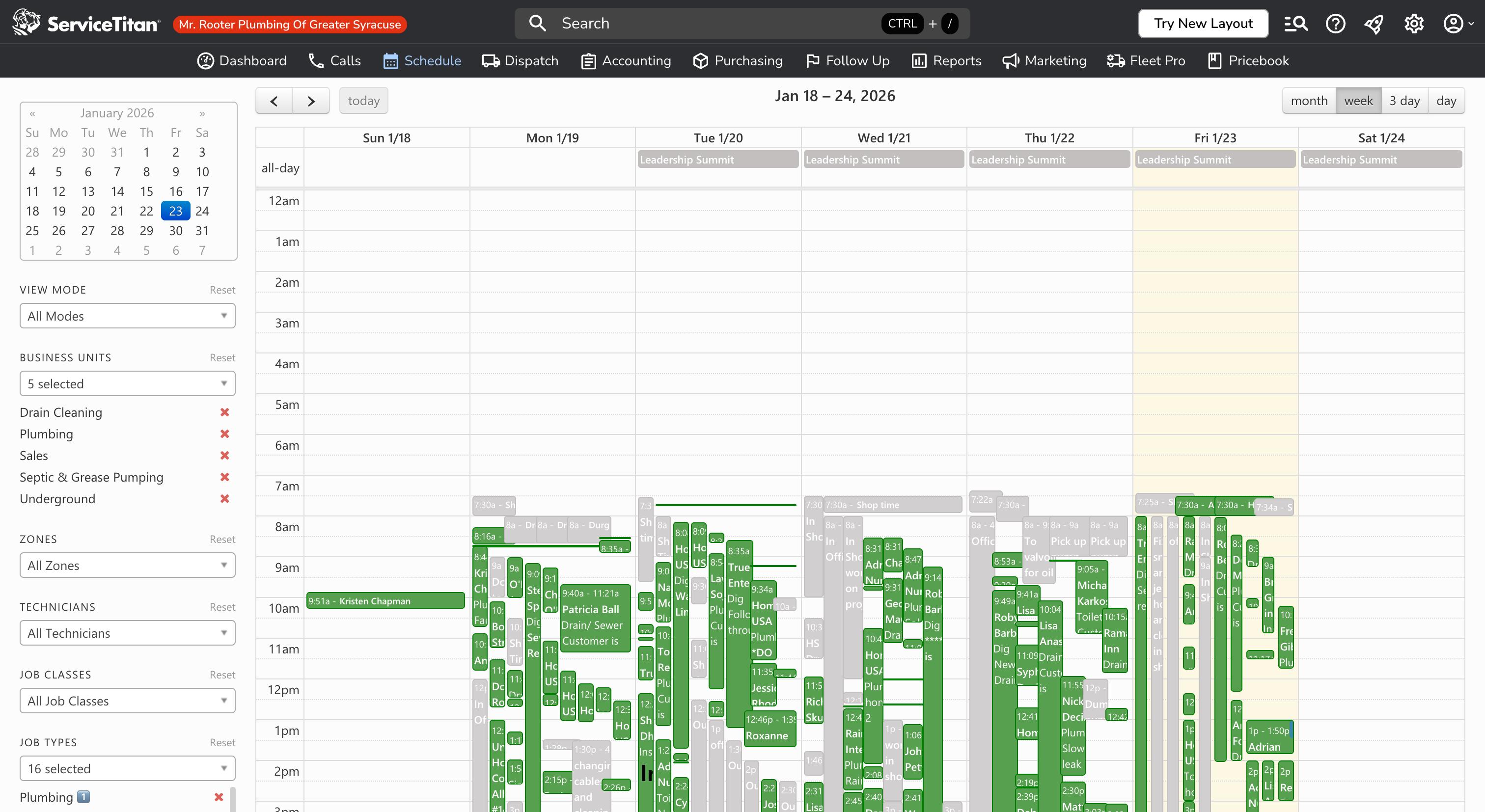Reset the Business Units filter
This screenshot has width=1485, height=812.
click(x=222, y=357)
